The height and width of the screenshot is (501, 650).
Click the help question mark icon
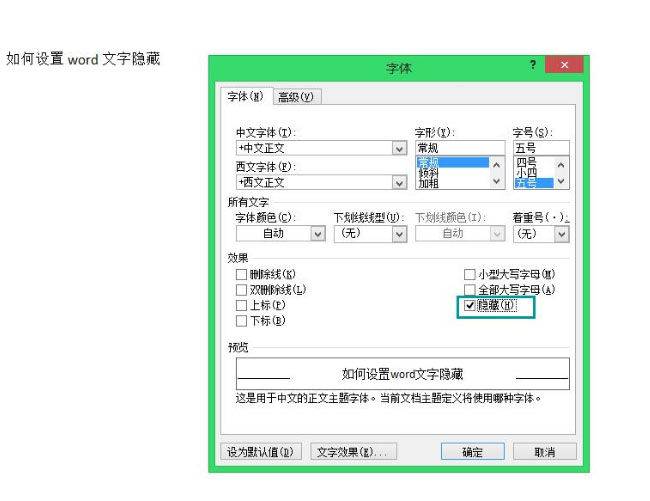(533, 65)
